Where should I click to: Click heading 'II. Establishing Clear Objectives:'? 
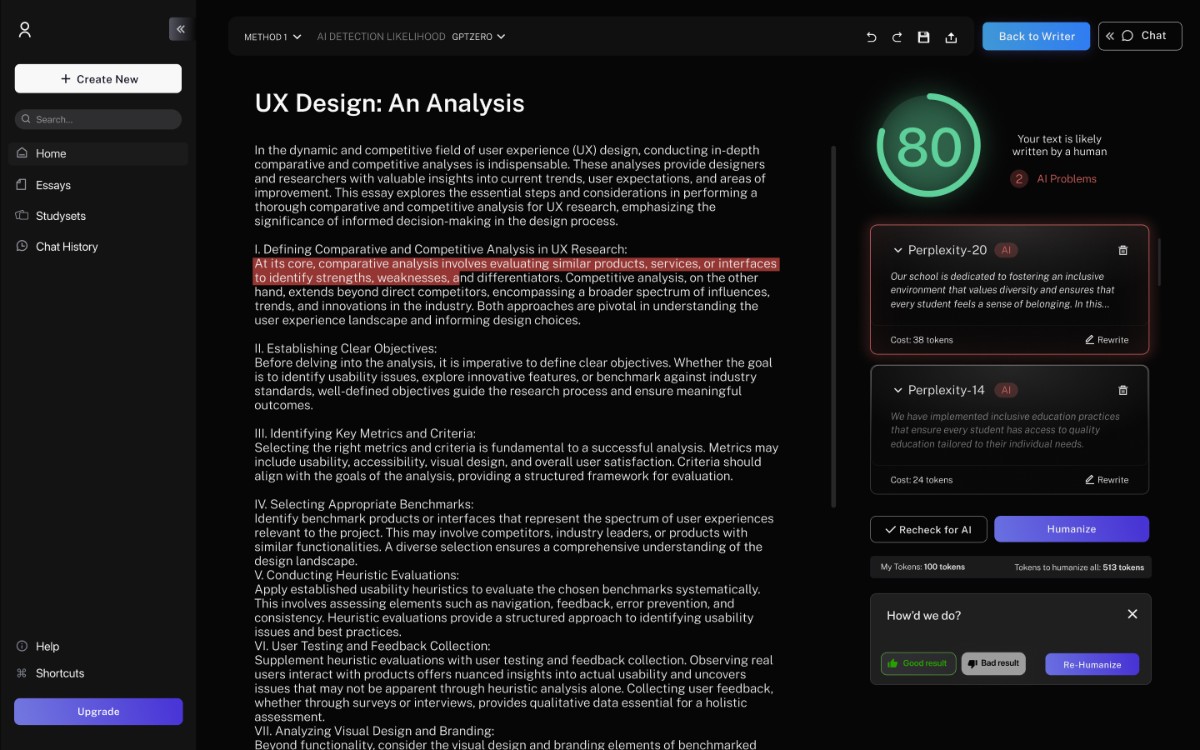[x=346, y=349]
